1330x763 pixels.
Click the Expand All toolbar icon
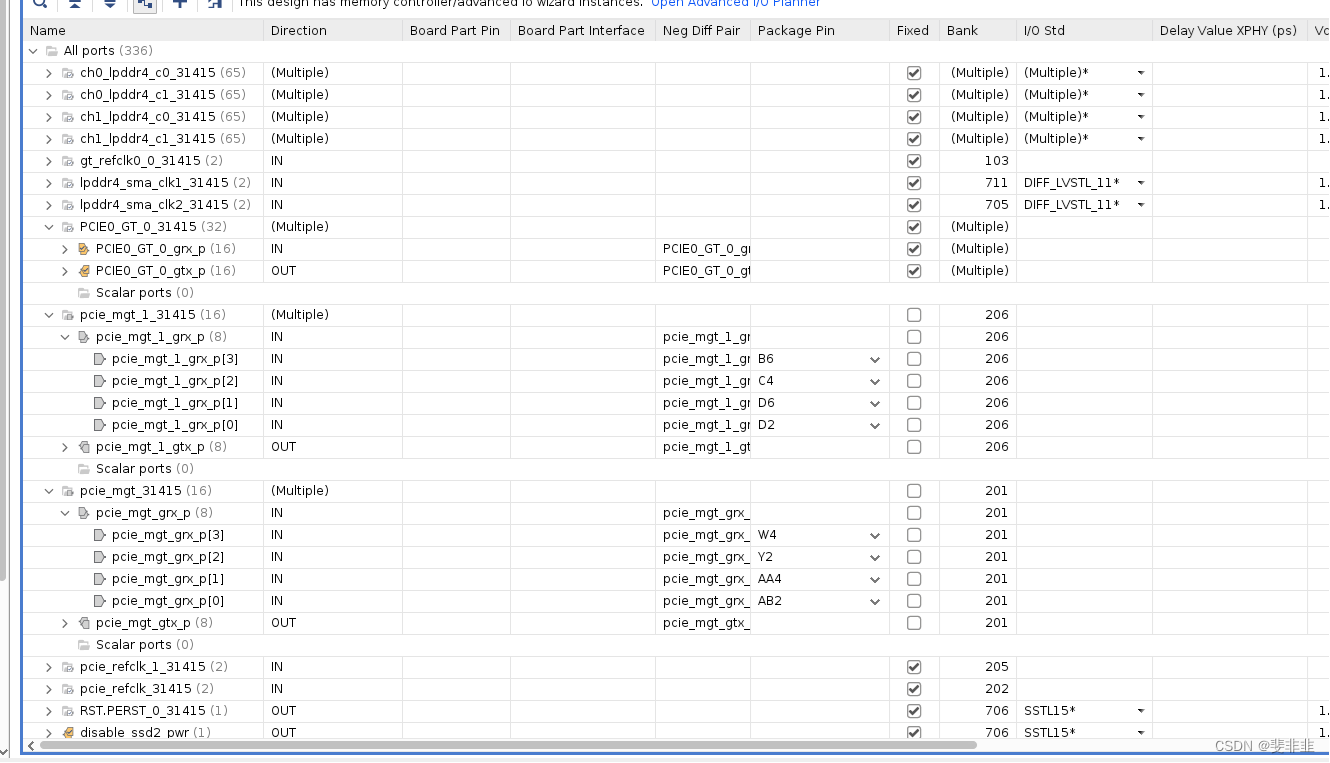pyautogui.click(x=110, y=4)
